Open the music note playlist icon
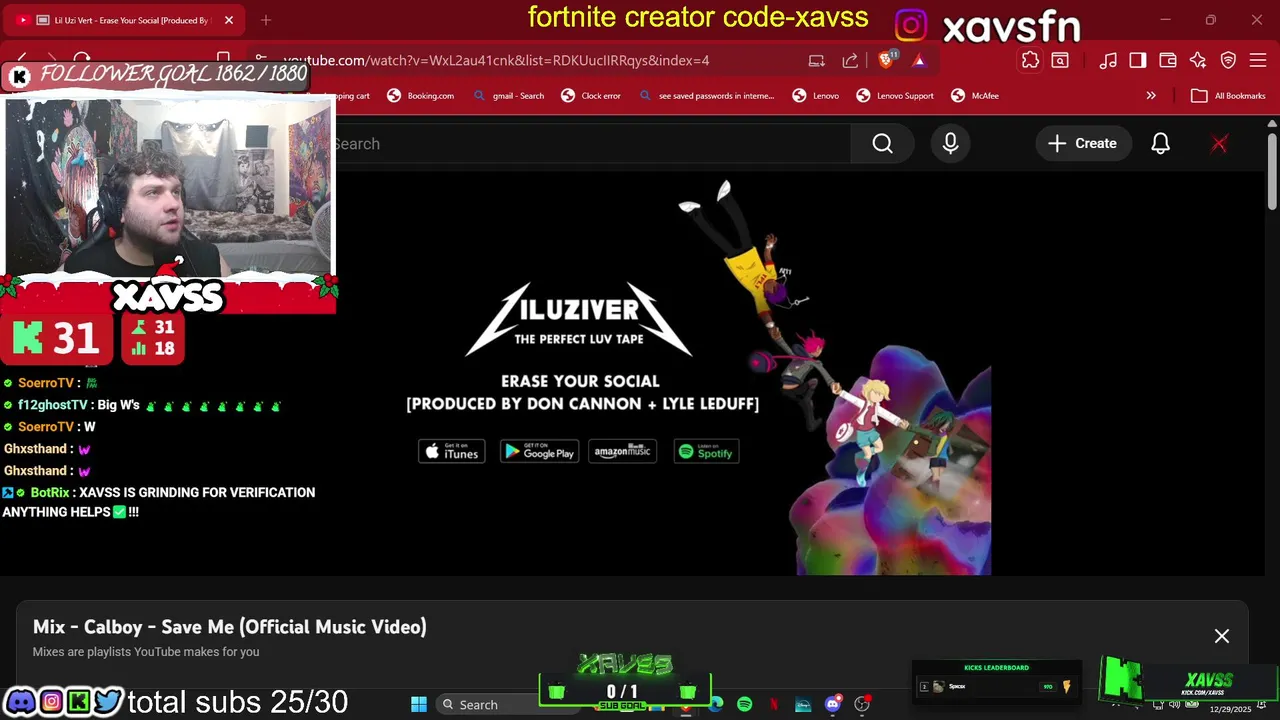 (x=1108, y=60)
